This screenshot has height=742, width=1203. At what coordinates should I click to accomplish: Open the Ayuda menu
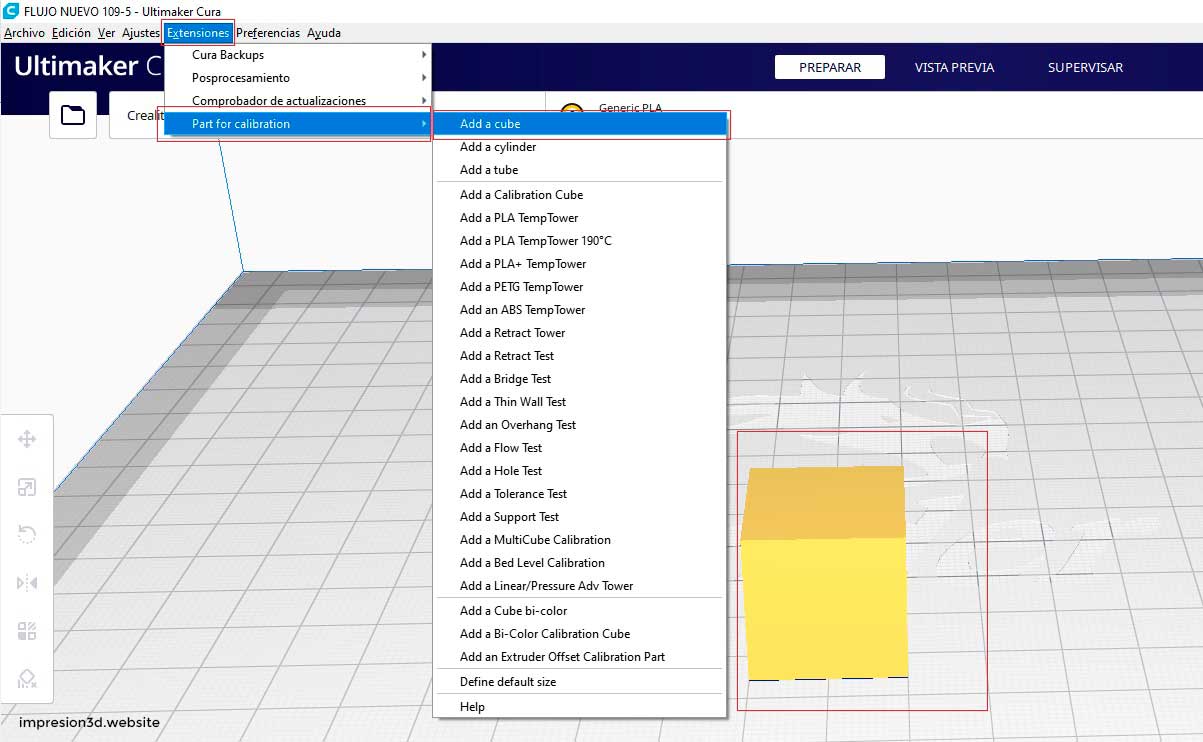pos(324,33)
